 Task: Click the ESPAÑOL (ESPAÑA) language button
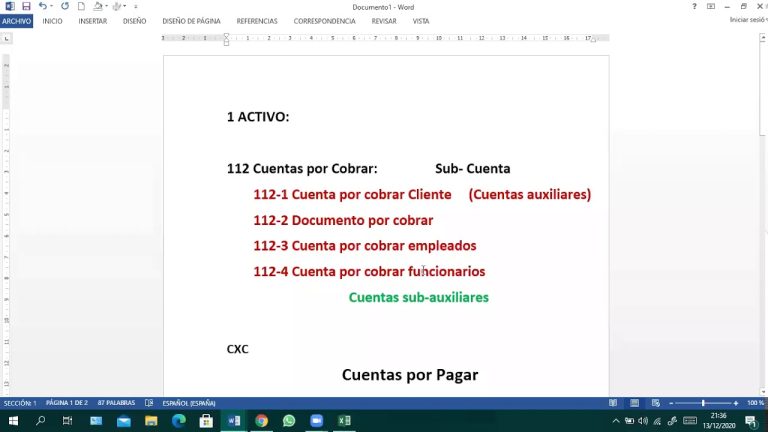click(187, 403)
